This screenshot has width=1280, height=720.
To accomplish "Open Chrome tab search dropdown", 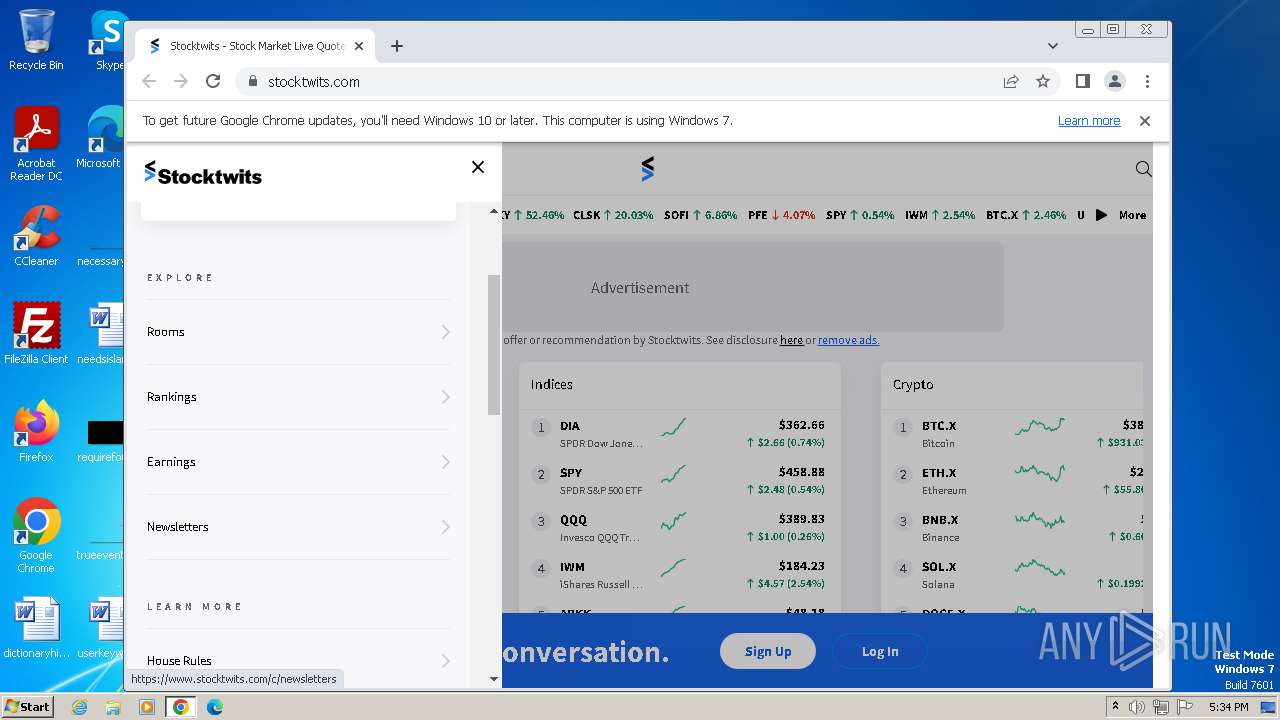I will [1052, 46].
